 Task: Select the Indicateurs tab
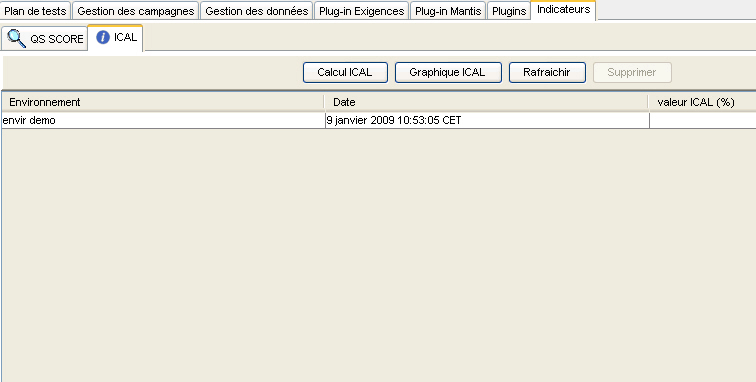click(563, 10)
